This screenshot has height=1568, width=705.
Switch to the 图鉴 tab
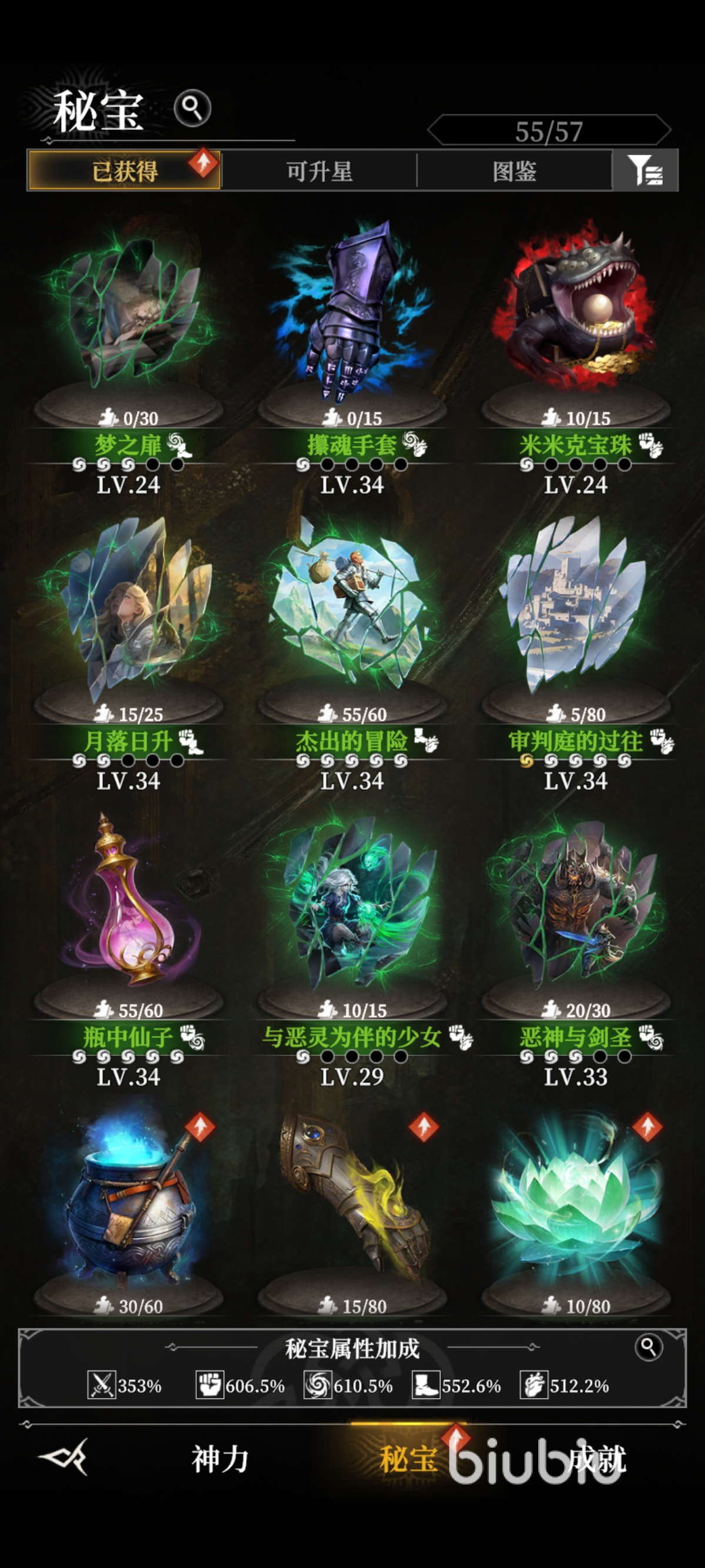515,171
